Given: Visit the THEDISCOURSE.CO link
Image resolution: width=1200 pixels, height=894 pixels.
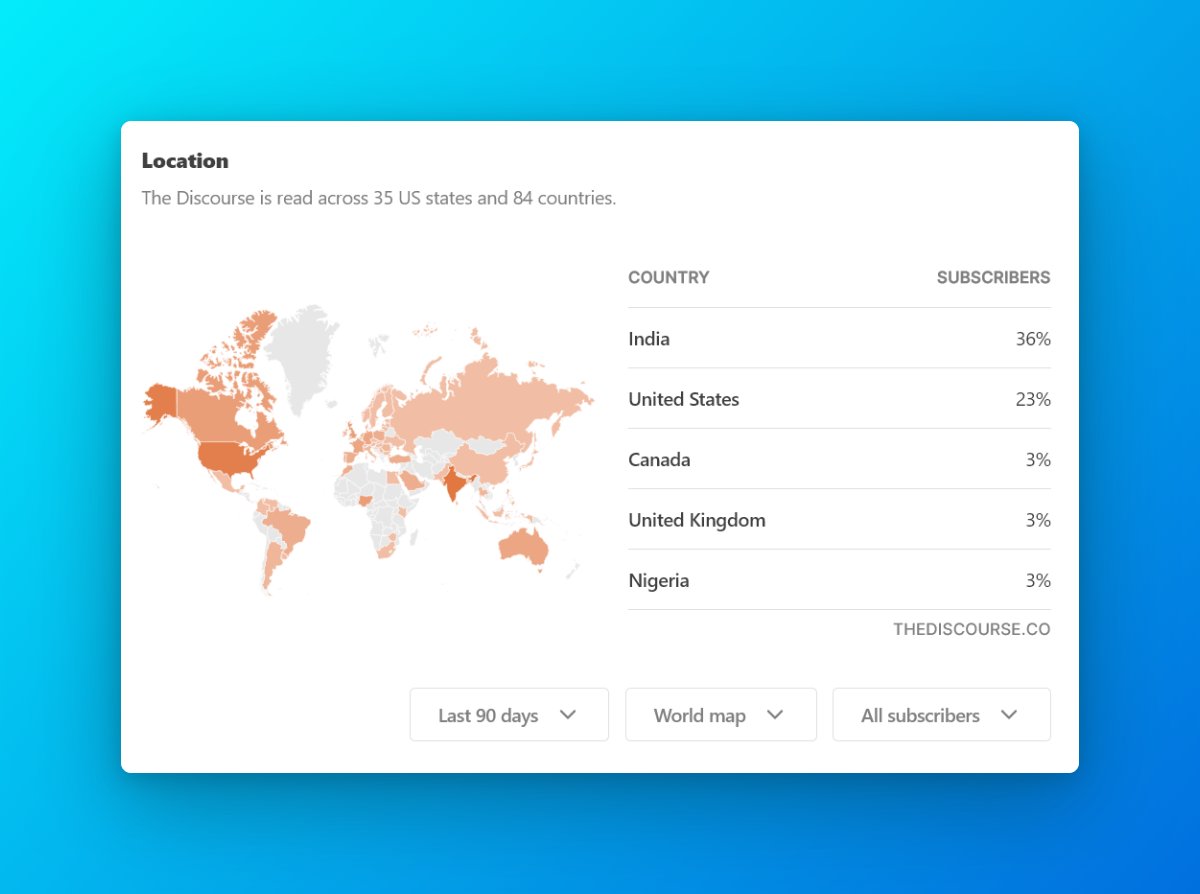Looking at the screenshot, I should [971, 629].
